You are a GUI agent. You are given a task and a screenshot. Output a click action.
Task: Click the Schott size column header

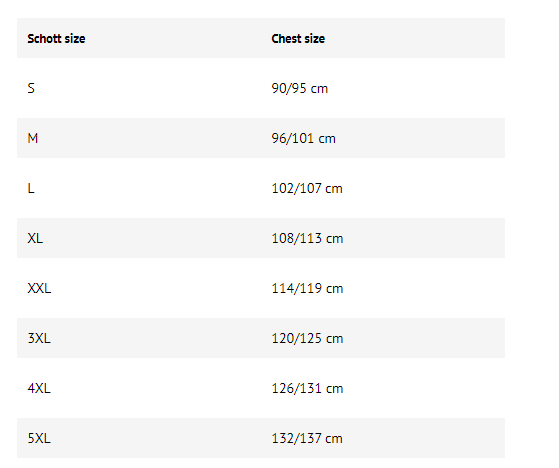pyautogui.click(x=56, y=38)
